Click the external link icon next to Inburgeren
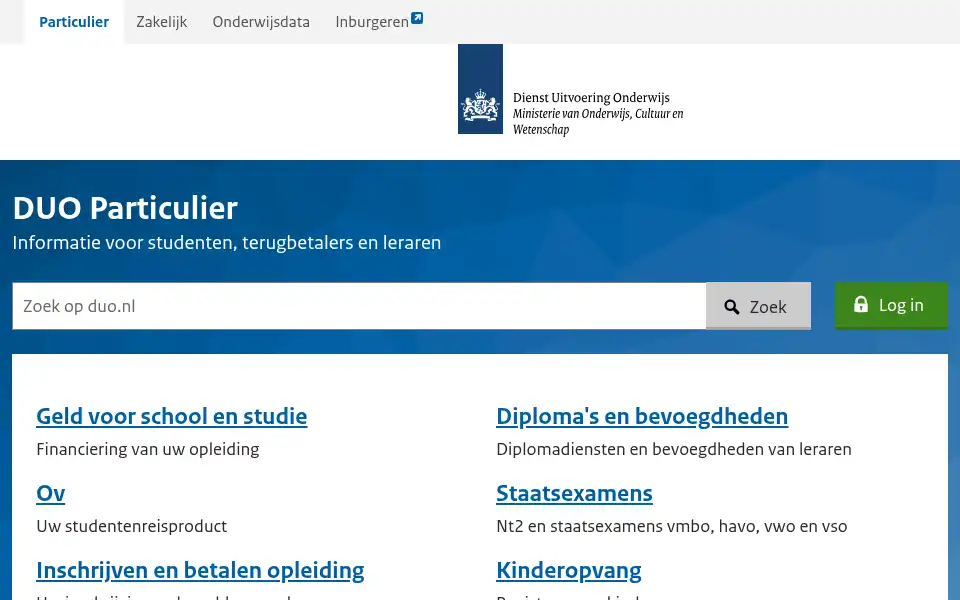This screenshot has height=600, width=960. (x=417, y=18)
